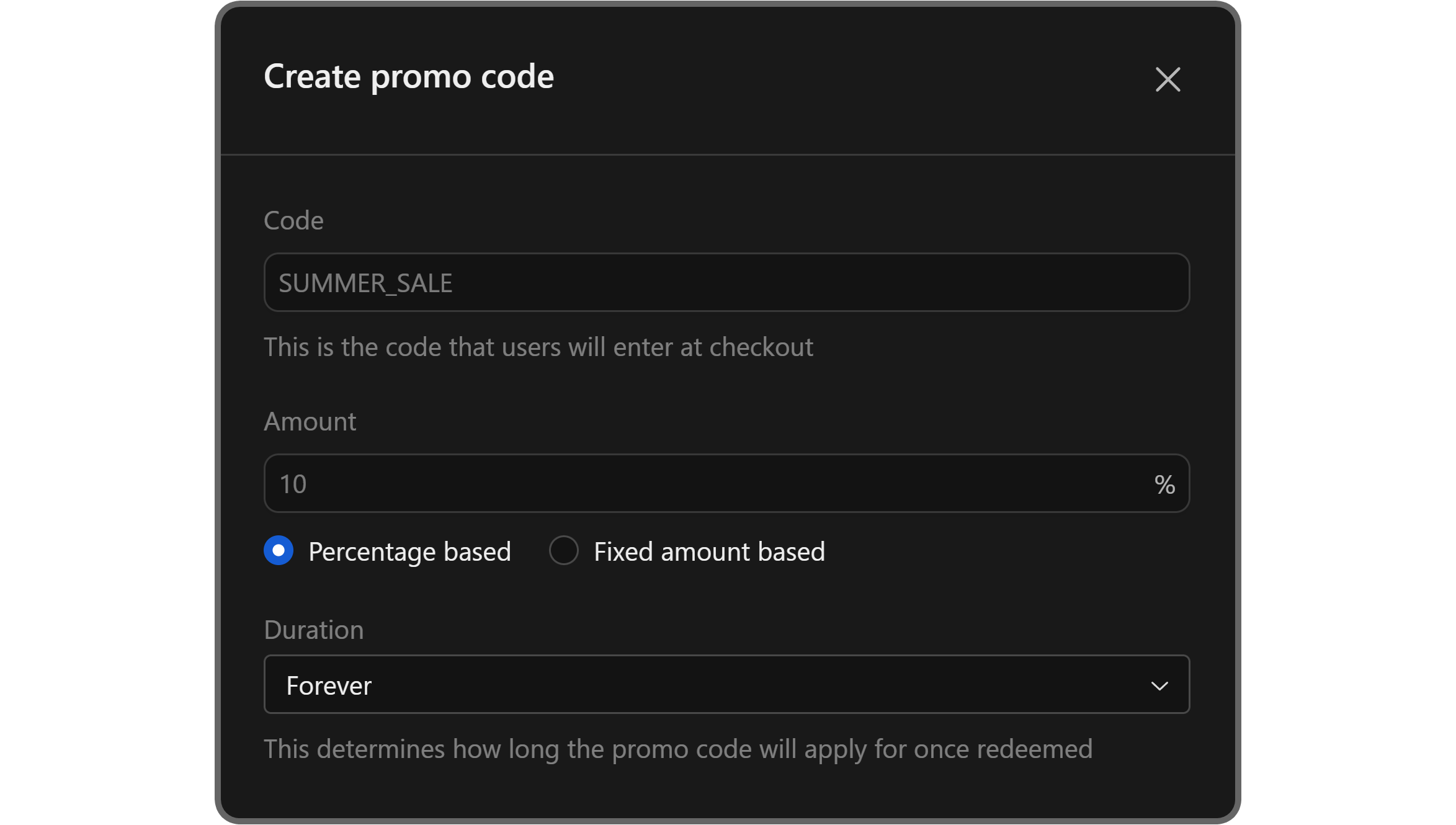Click the "Percentage based" label text

[x=409, y=551]
